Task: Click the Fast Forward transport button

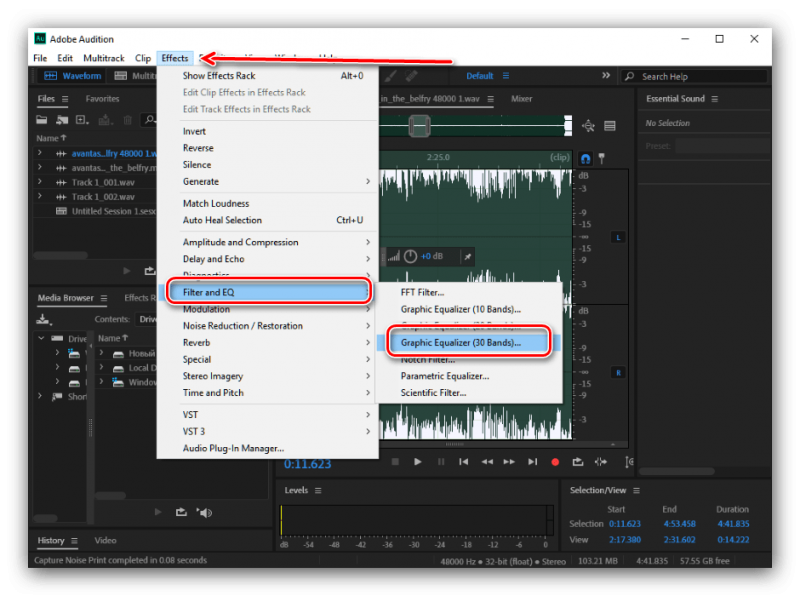Action: pos(509,462)
